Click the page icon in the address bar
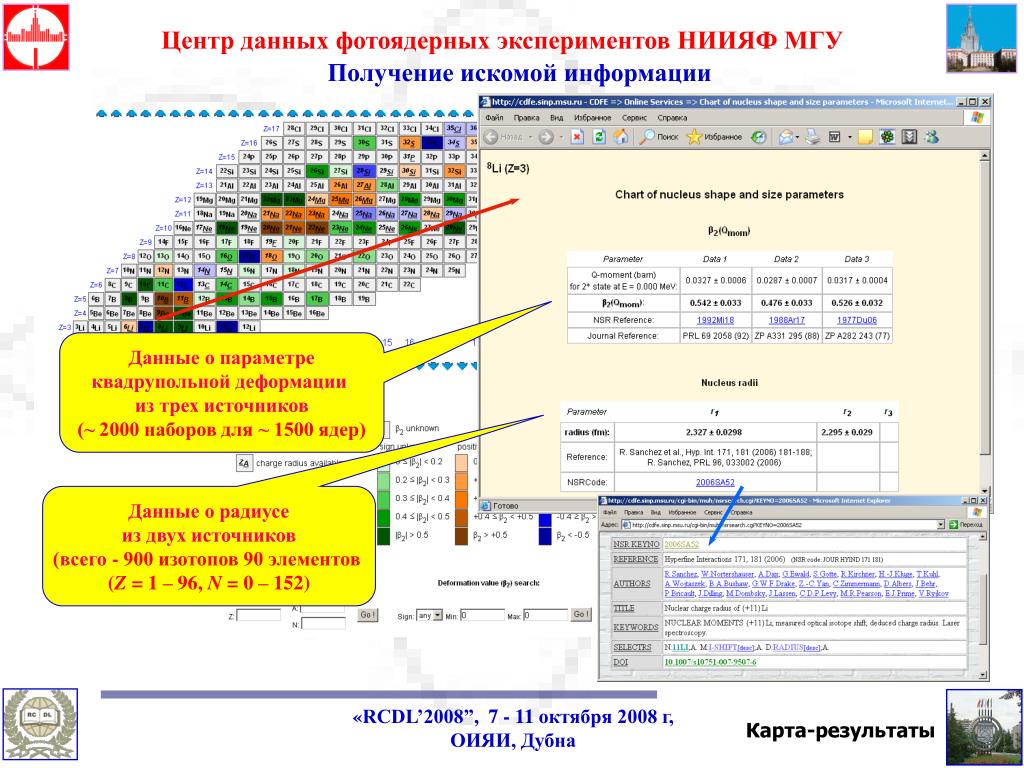Screen dimensions: 1024x768 point(626,524)
